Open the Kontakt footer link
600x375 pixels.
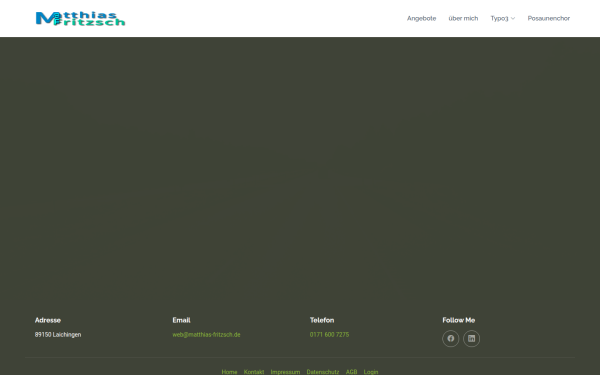[x=254, y=372]
